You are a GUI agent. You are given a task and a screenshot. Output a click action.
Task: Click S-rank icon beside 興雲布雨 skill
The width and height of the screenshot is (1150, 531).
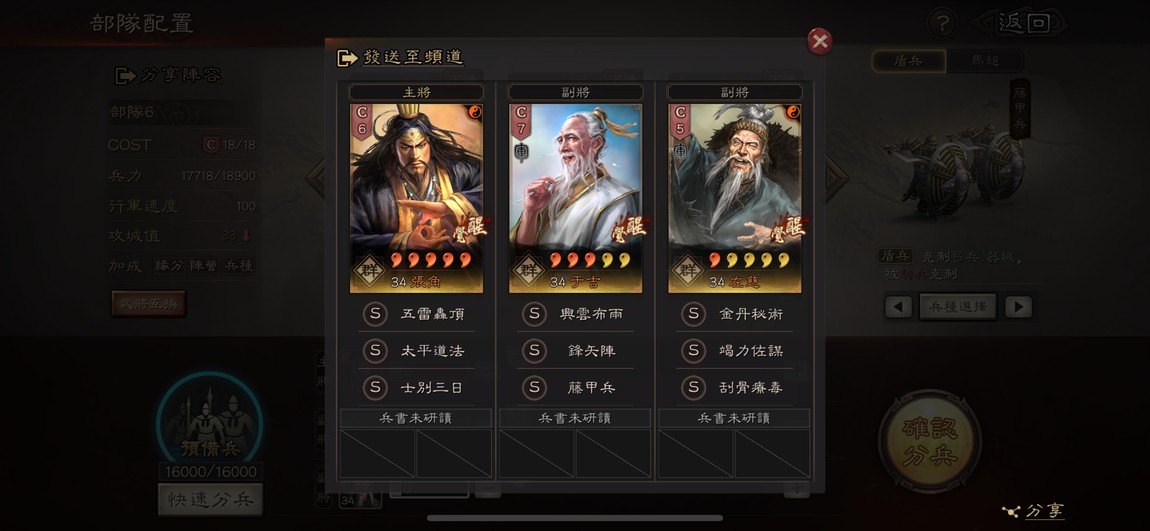534,314
